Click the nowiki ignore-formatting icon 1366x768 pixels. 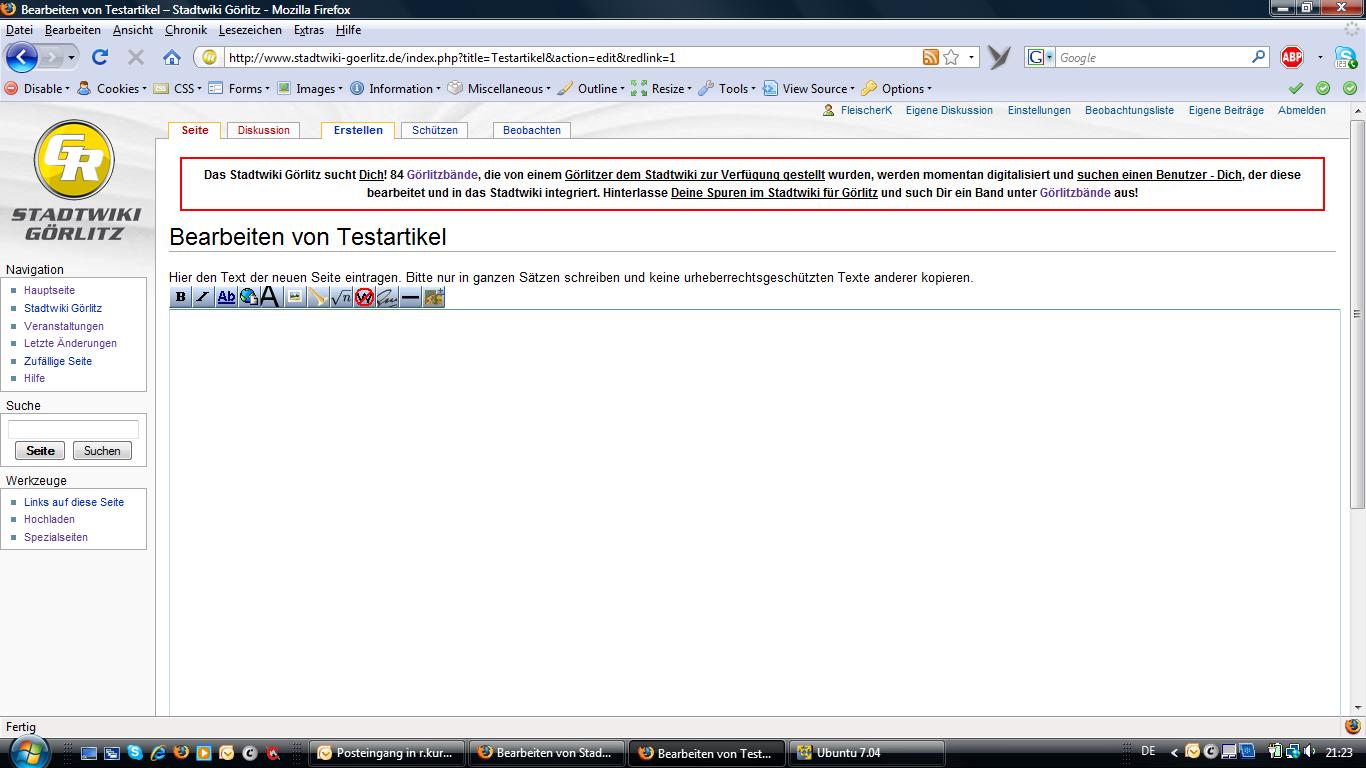[x=364, y=297]
